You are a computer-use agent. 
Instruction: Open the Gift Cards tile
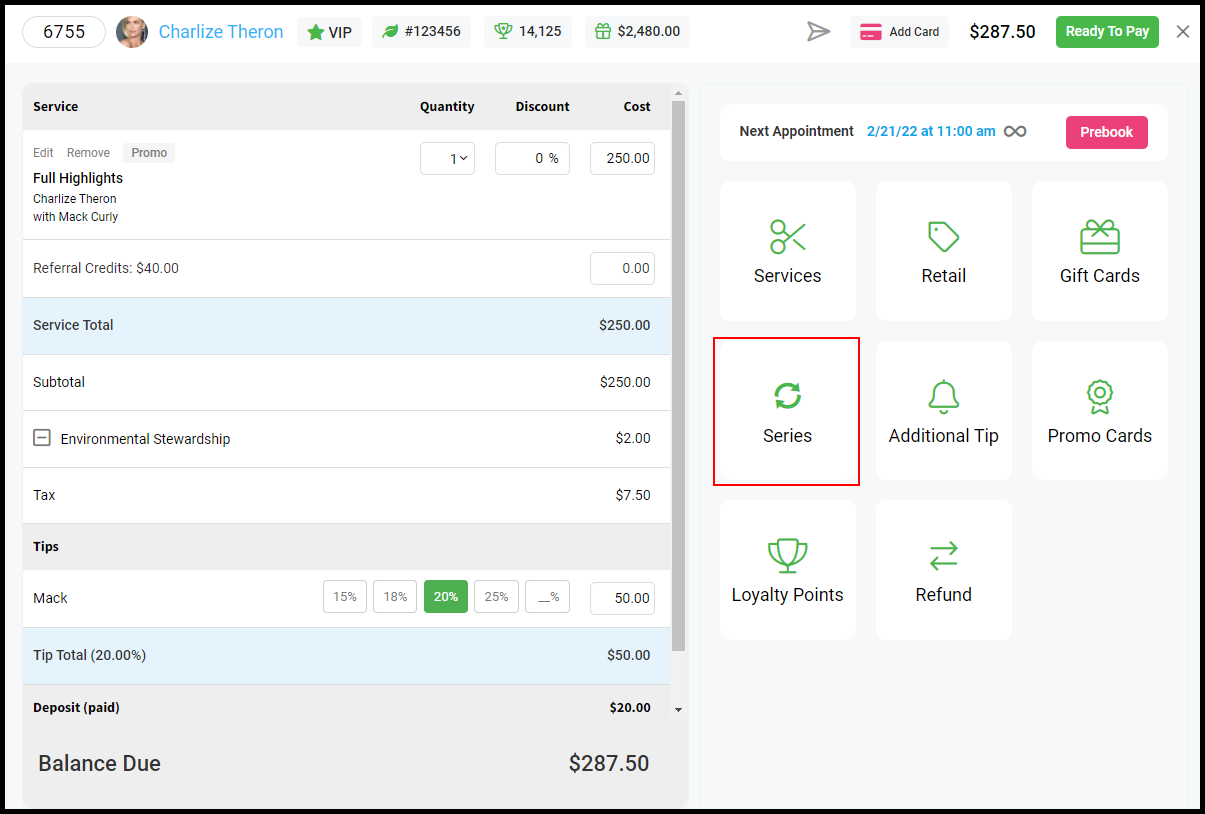pyautogui.click(x=1100, y=251)
